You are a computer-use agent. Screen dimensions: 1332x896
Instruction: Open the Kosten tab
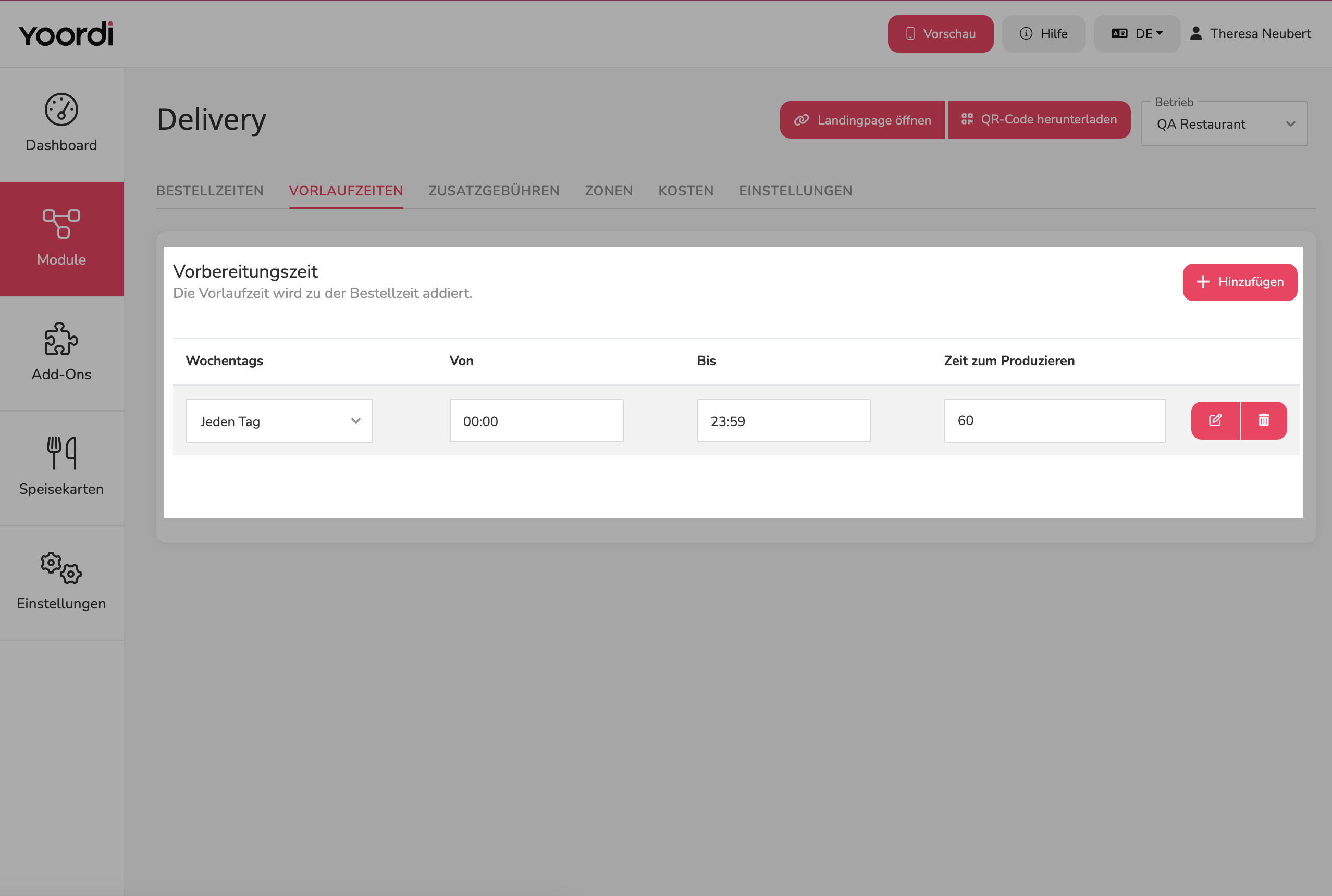(686, 191)
